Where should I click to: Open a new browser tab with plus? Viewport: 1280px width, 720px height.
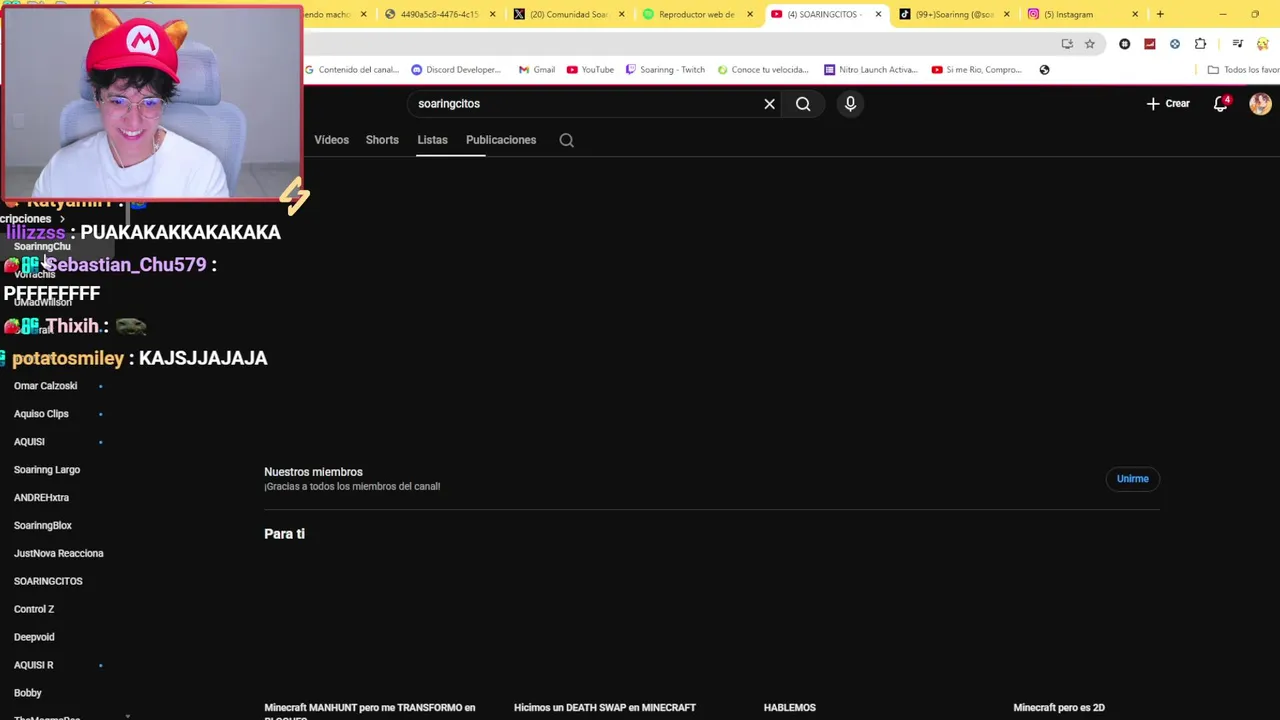click(x=1160, y=14)
